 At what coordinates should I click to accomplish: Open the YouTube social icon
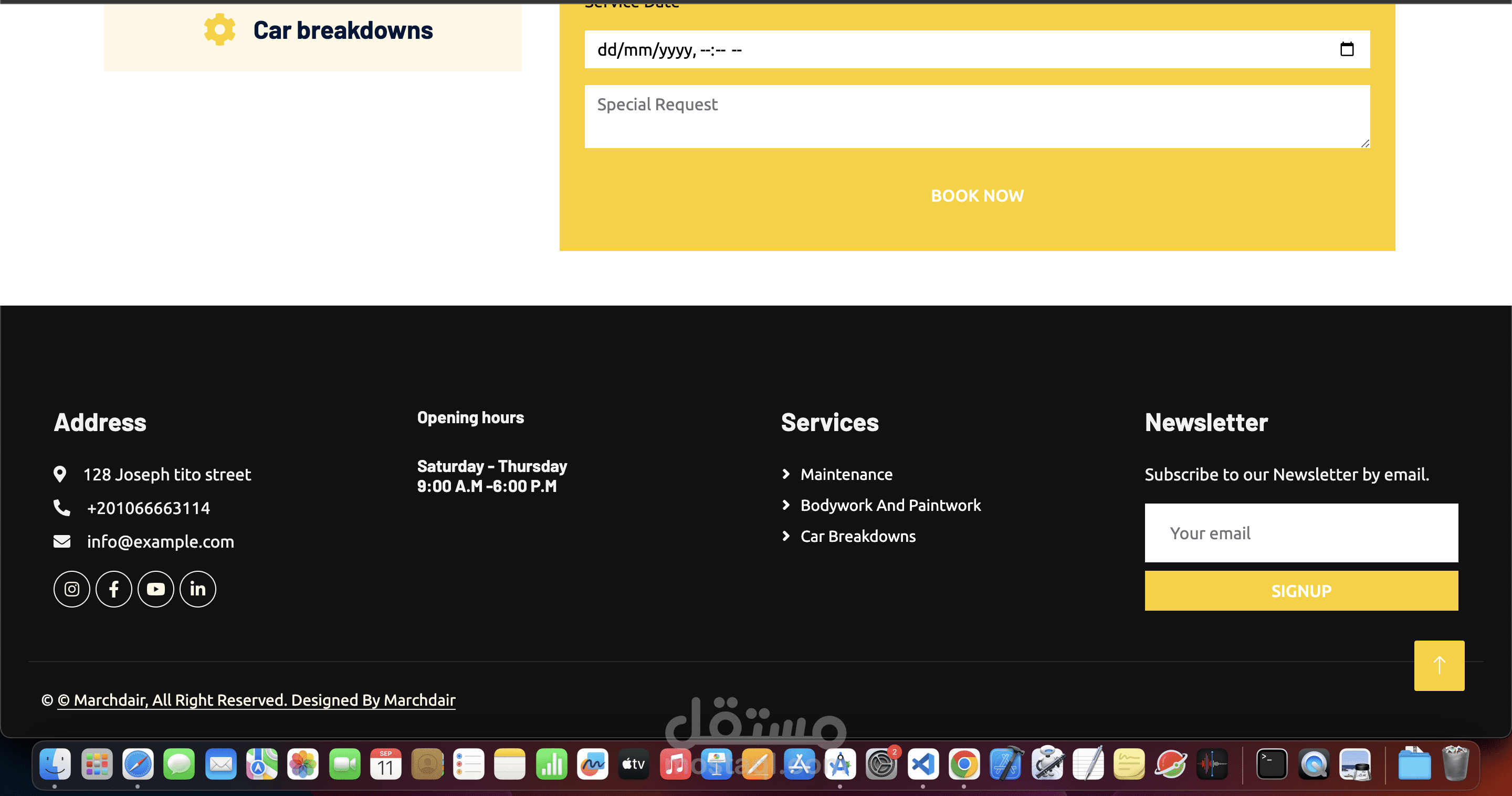tap(155, 589)
